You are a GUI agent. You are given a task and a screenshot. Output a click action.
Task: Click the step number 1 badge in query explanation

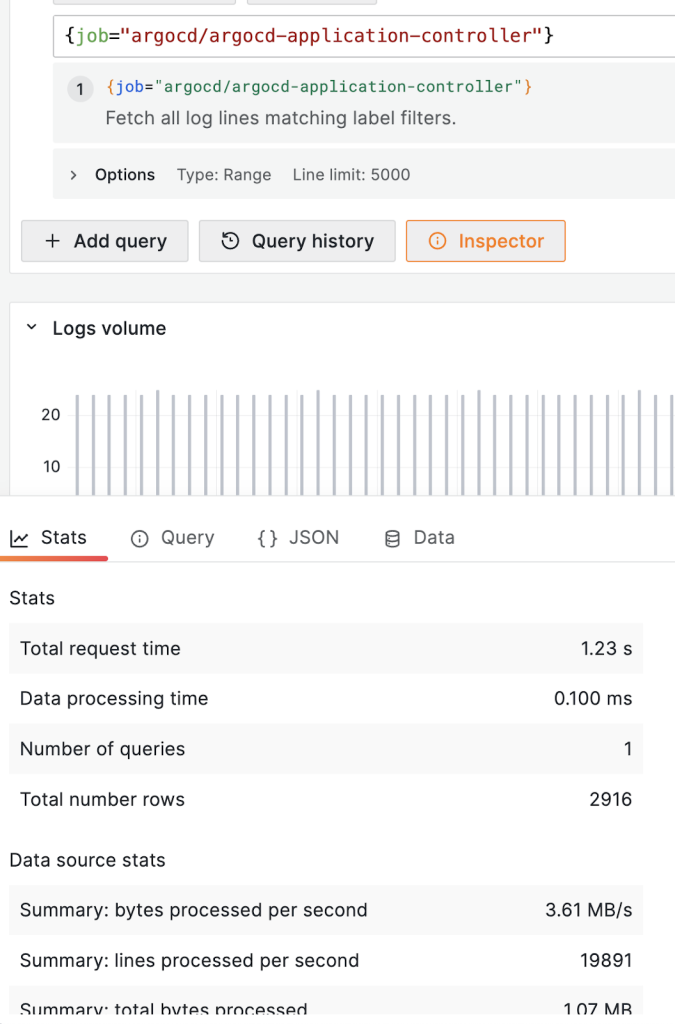pyautogui.click(x=81, y=89)
